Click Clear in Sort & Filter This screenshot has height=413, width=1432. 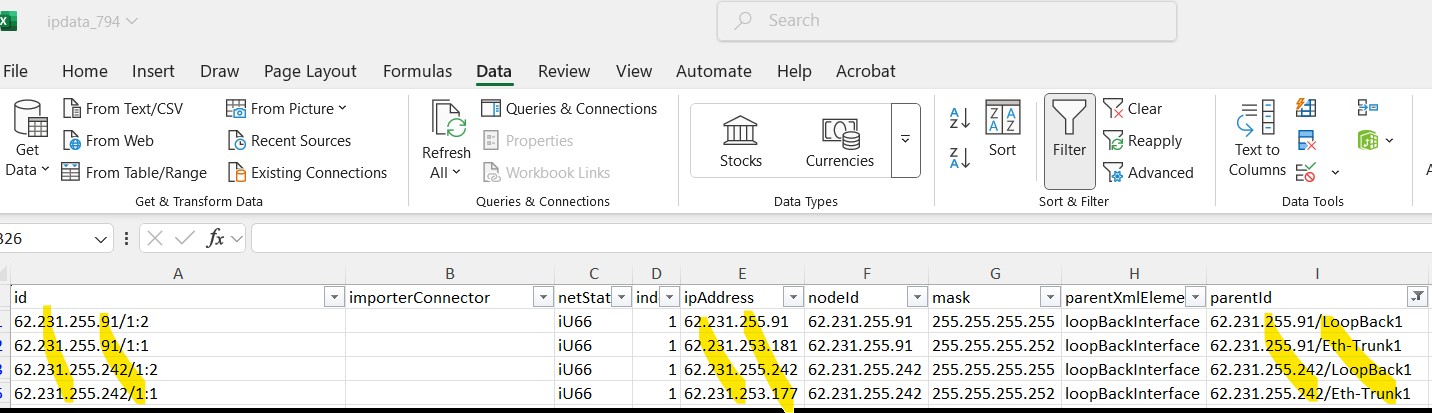coord(1133,109)
